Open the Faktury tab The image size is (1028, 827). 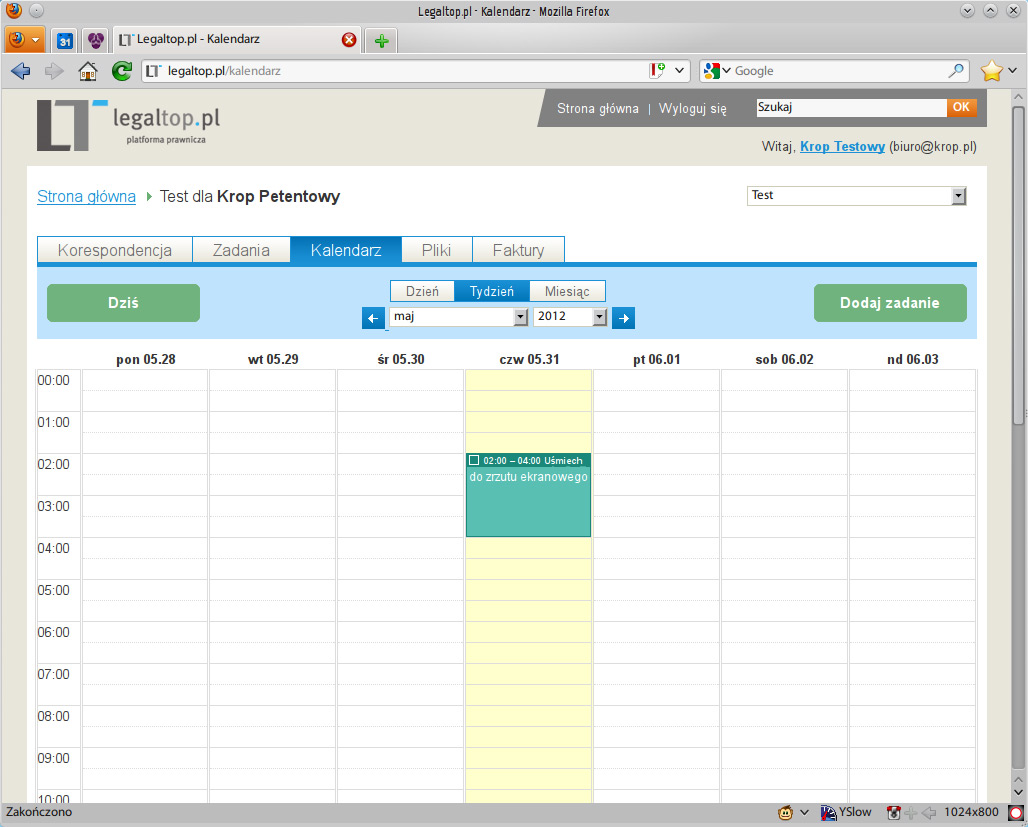coord(518,250)
